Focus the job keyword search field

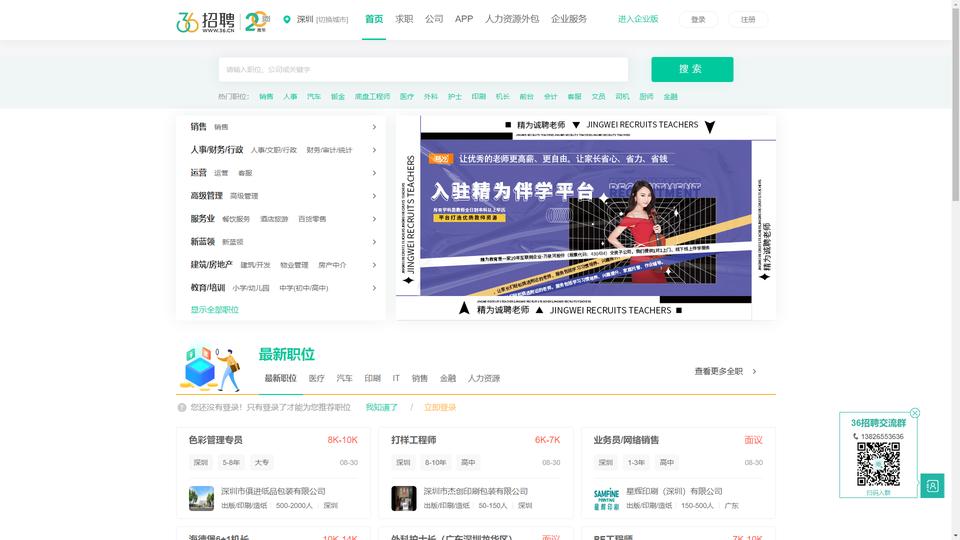pos(423,69)
